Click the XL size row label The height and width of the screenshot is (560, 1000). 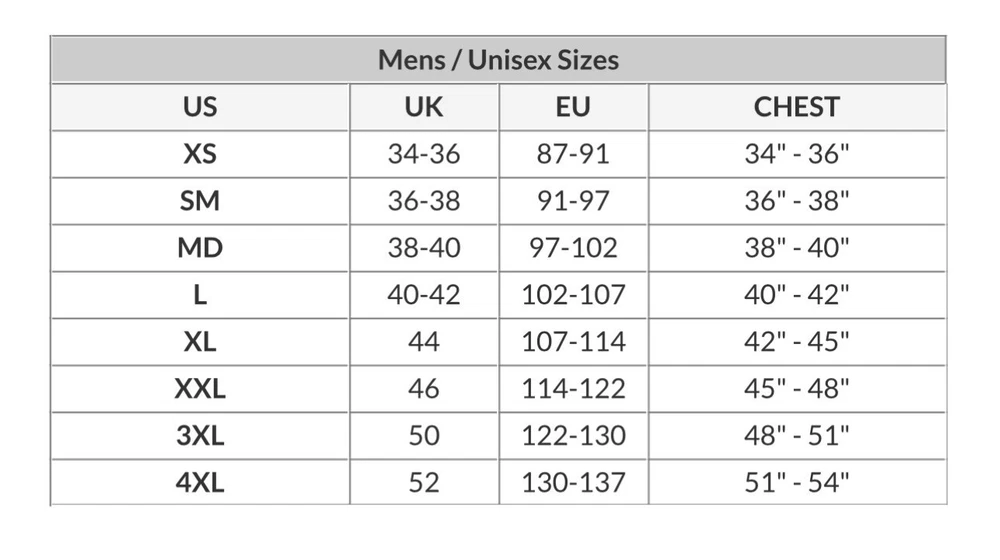pyautogui.click(x=200, y=342)
